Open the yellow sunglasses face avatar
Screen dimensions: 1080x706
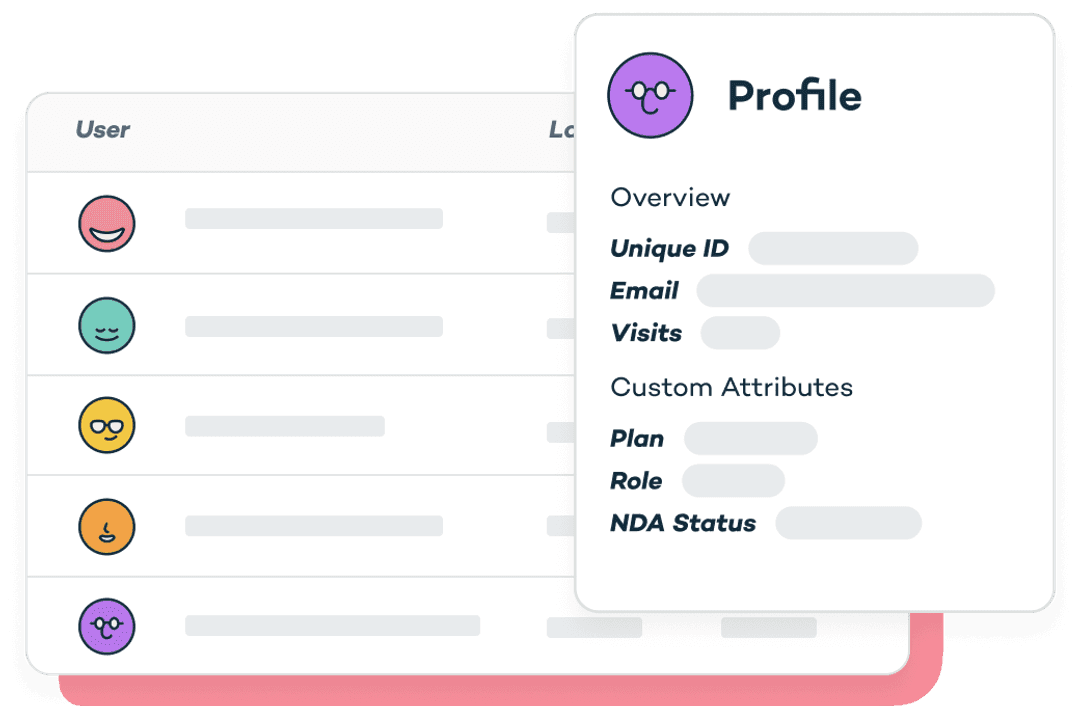(107, 425)
